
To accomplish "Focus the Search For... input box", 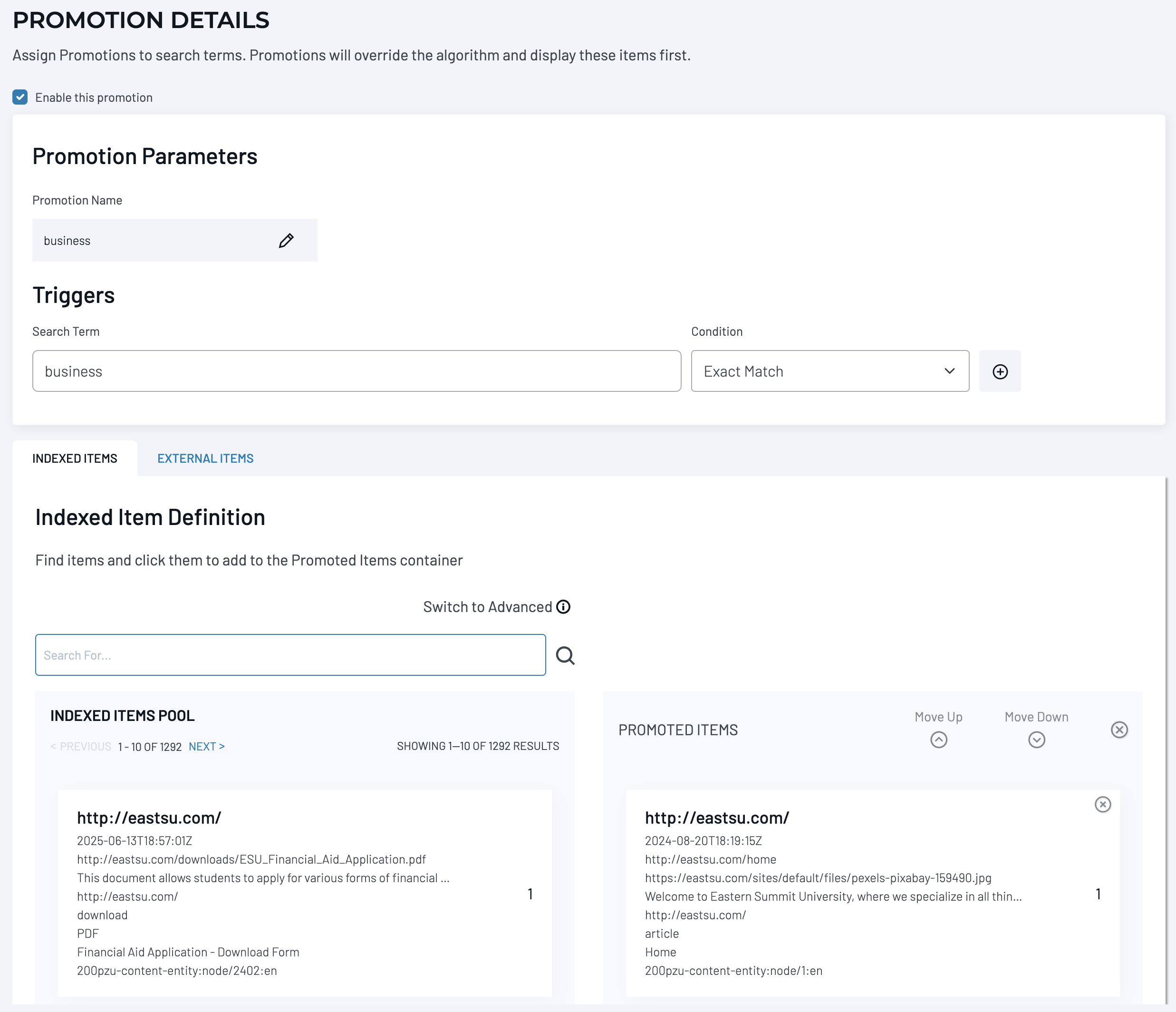I will [x=290, y=655].
